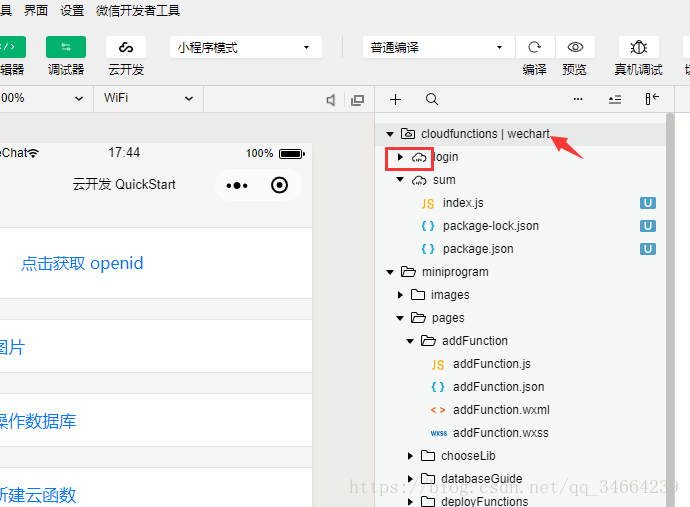The width and height of the screenshot is (690, 507).
Task: Expand the chooseLib folder arrow
Action: tap(410, 456)
